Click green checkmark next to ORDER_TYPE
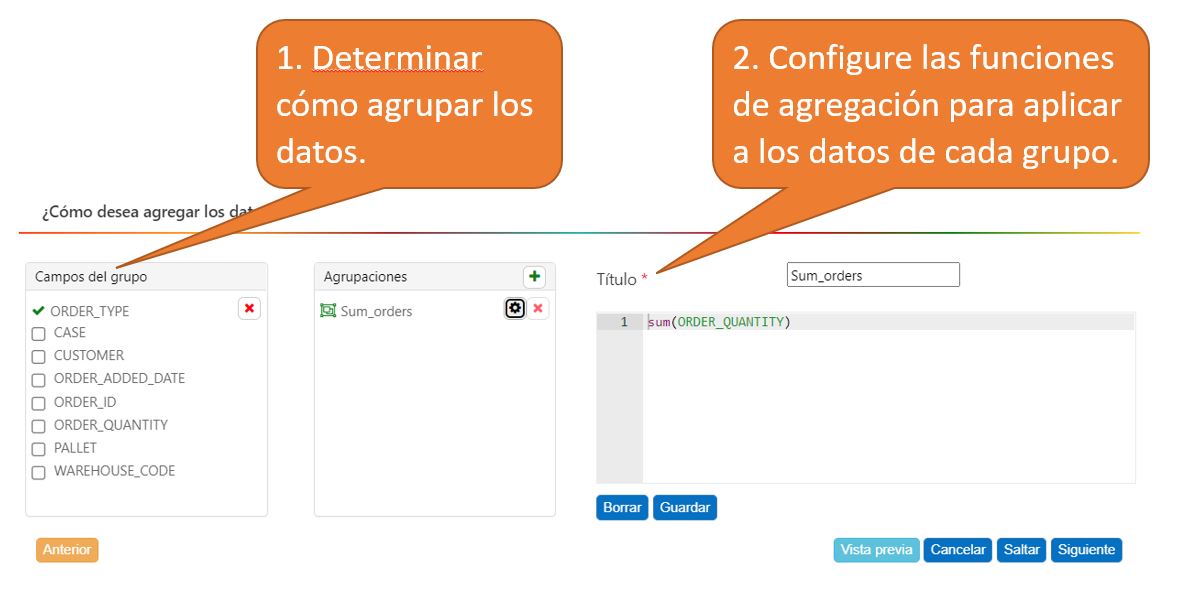Screen dimensions: 1177x597 click(38, 311)
